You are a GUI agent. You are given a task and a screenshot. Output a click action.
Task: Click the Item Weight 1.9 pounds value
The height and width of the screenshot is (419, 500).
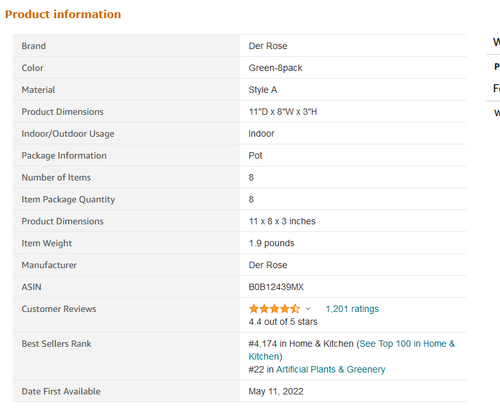271,243
